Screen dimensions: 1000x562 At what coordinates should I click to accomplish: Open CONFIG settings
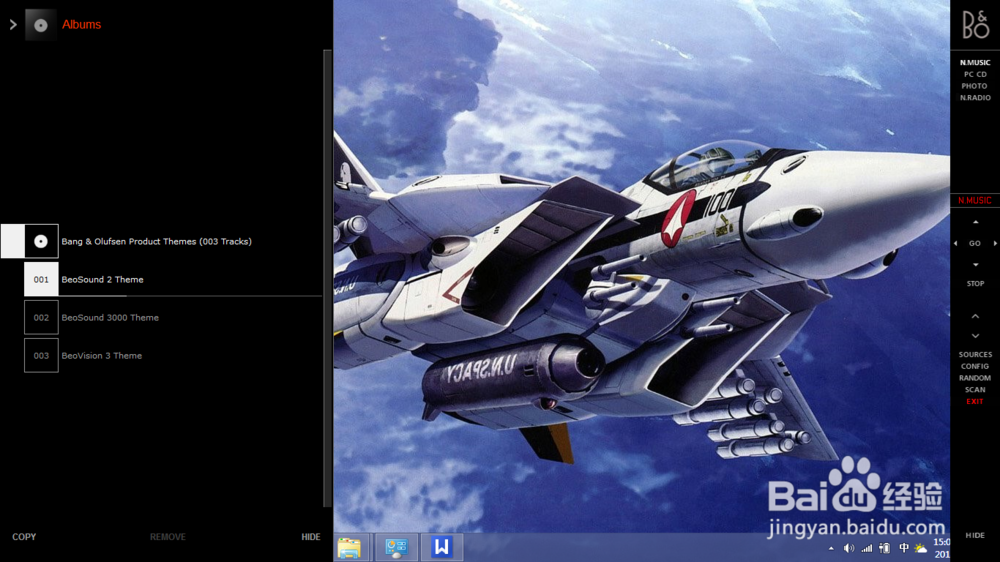point(975,366)
